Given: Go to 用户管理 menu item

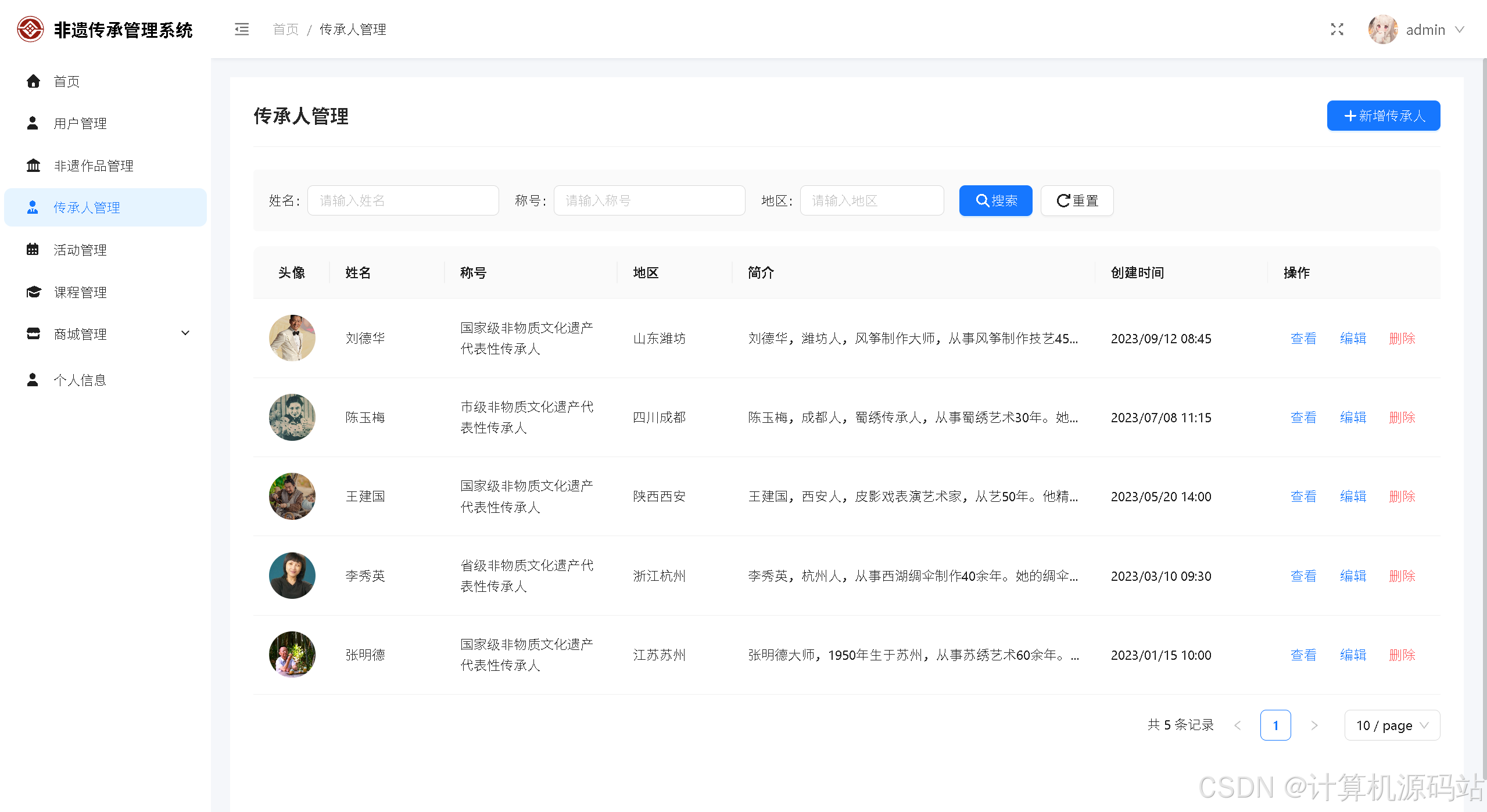Looking at the screenshot, I should pos(80,123).
